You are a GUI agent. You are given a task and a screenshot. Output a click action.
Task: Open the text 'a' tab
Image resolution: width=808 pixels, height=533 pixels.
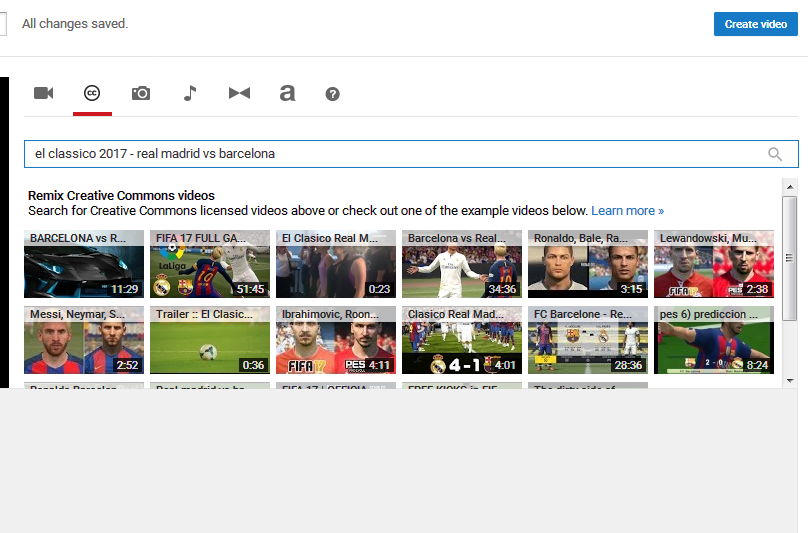click(x=288, y=93)
